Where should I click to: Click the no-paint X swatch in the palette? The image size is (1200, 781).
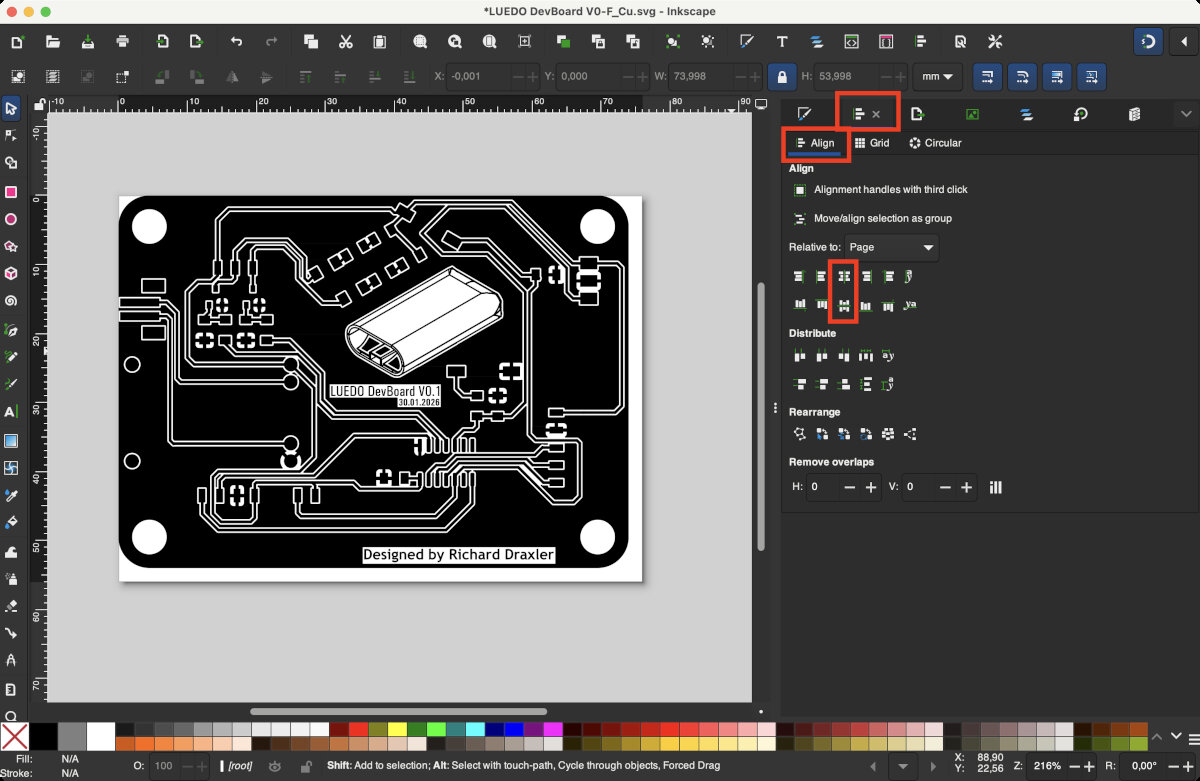(x=14, y=737)
